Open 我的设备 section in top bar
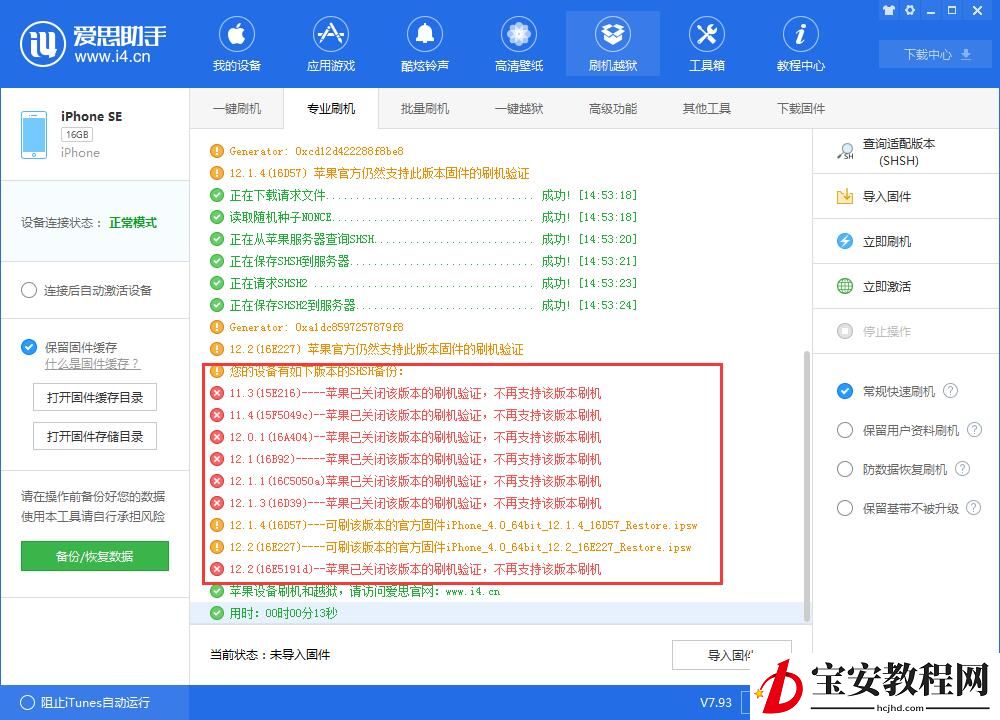1000x720 pixels. point(237,45)
